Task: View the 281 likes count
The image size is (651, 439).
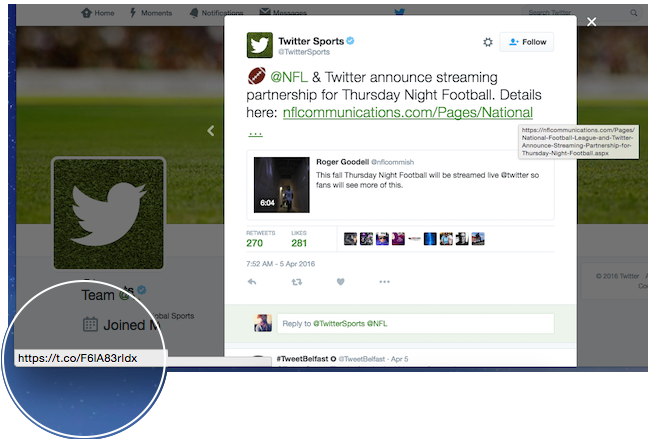Action: [299, 243]
